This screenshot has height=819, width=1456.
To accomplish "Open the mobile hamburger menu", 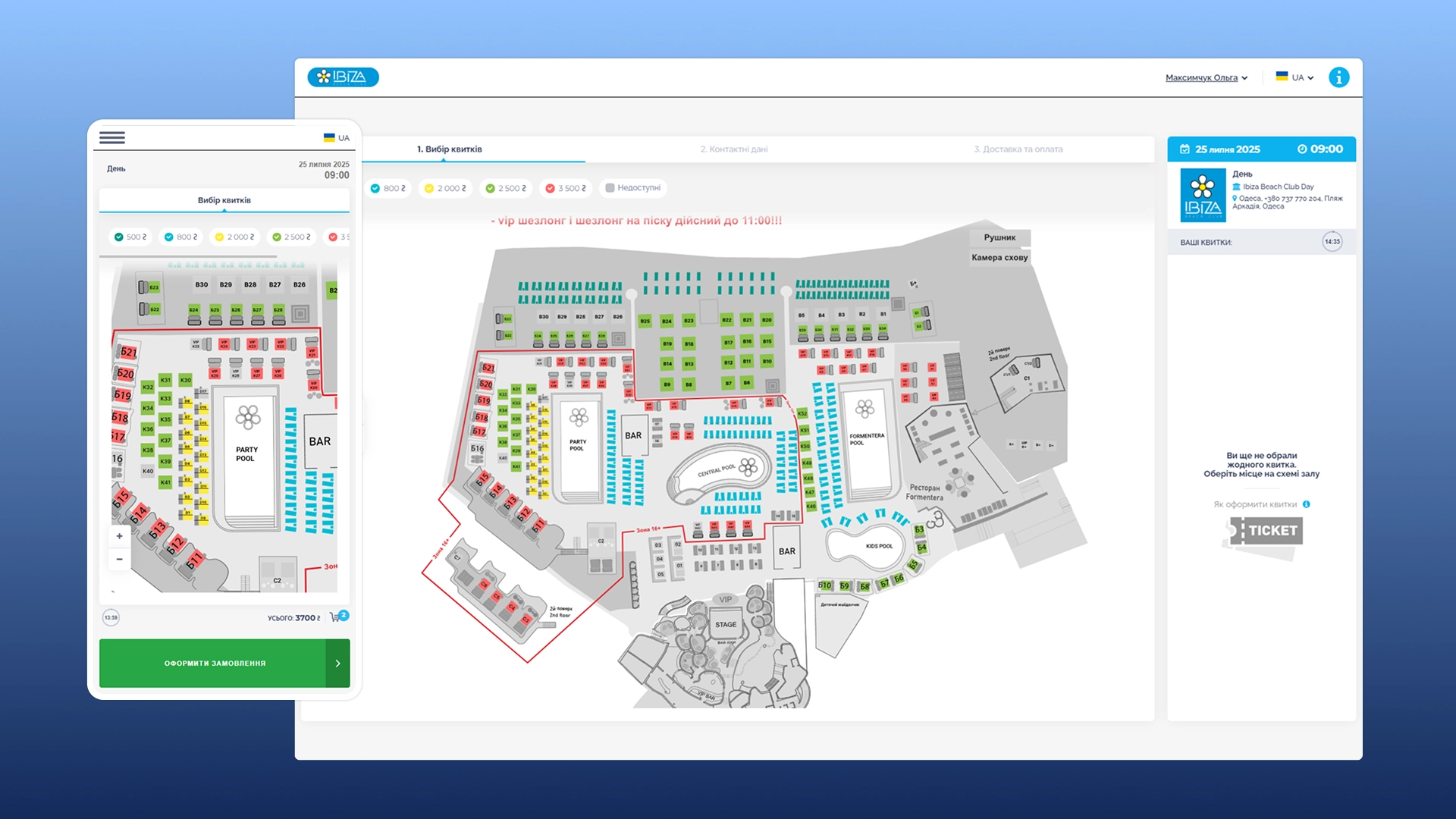I will [112, 137].
